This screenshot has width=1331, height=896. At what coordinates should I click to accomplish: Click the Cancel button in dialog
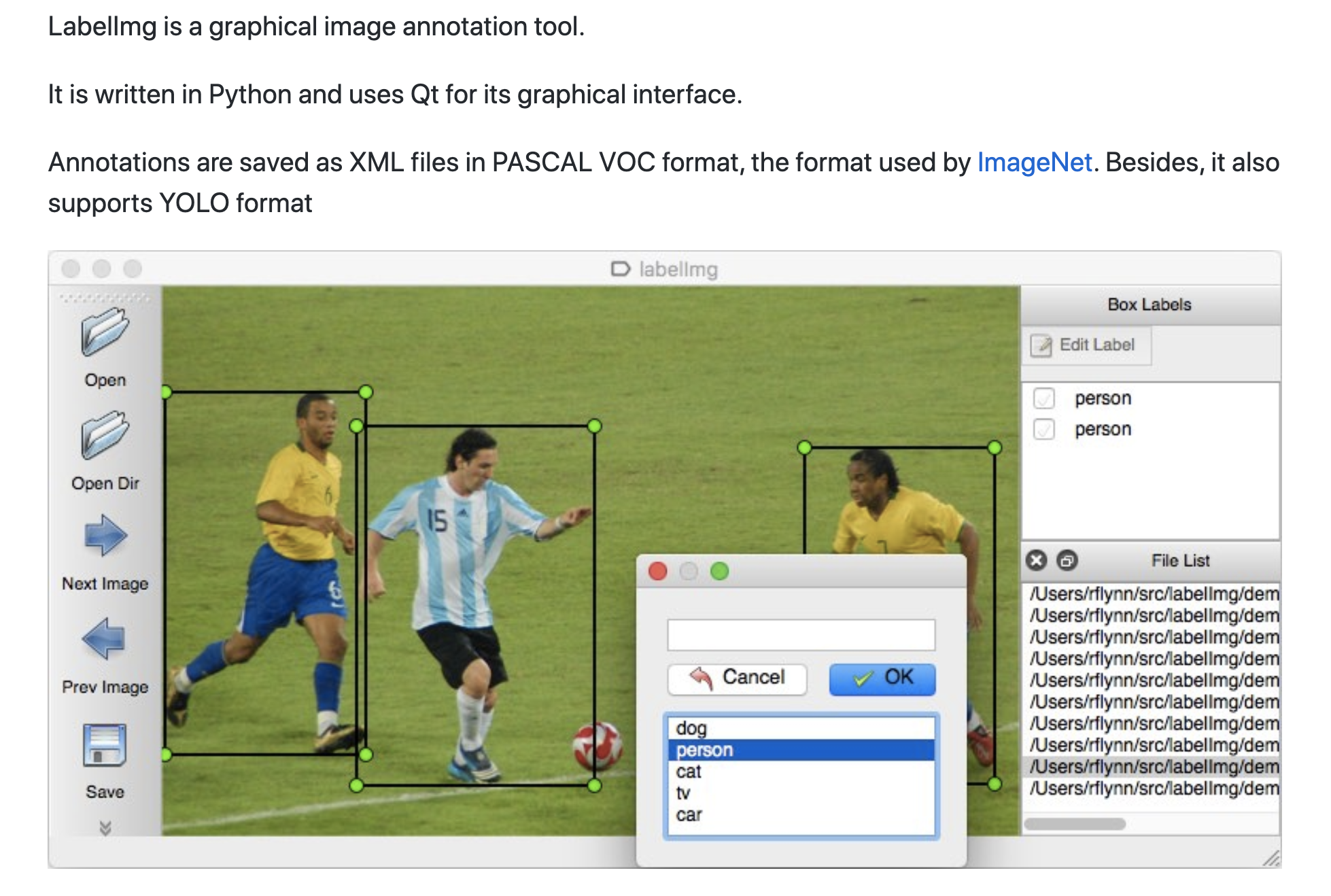click(x=738, y=678)
